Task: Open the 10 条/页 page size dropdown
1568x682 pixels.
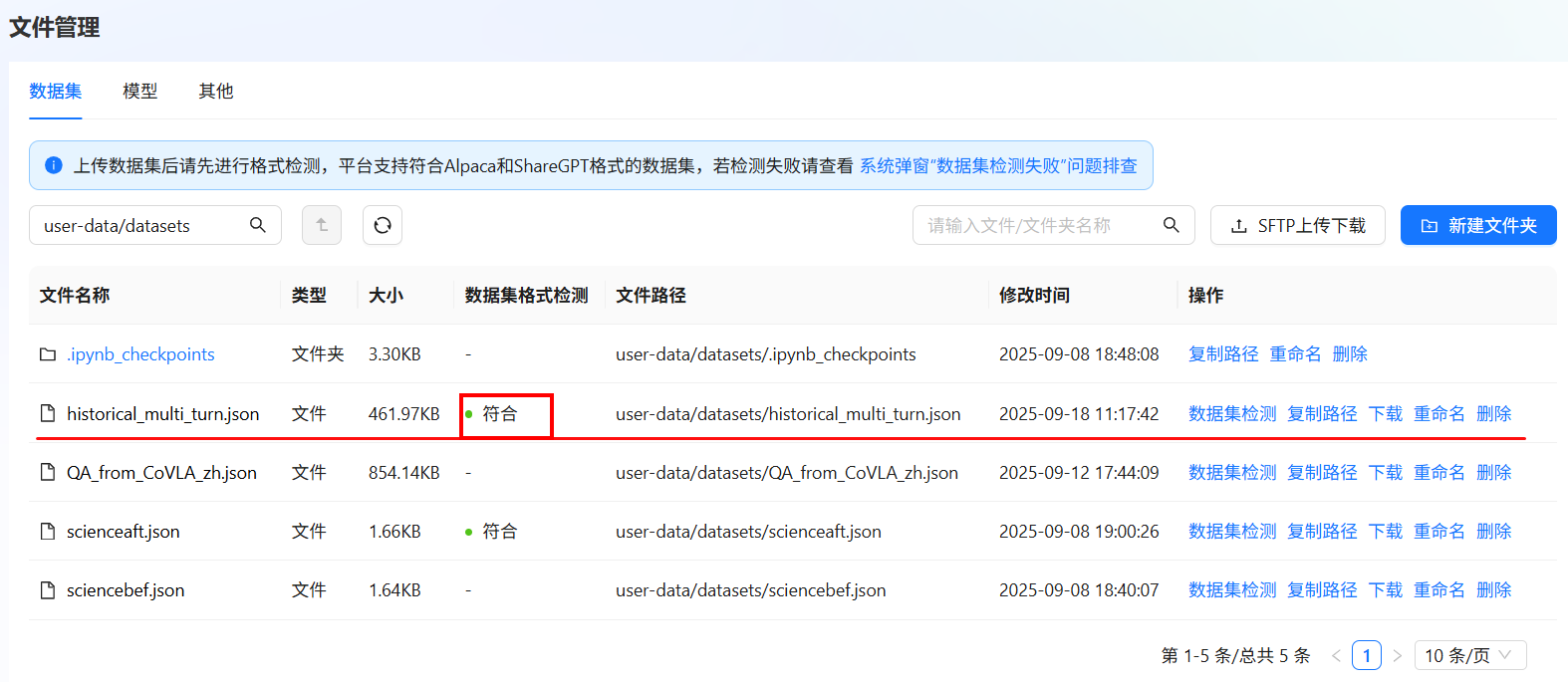Action: (x=1469, y=655)
